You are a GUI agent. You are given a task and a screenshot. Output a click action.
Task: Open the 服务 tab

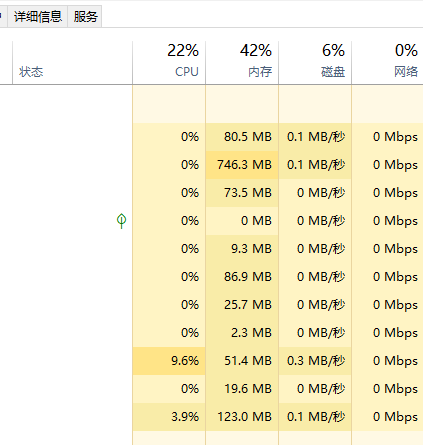coord(85,16)
